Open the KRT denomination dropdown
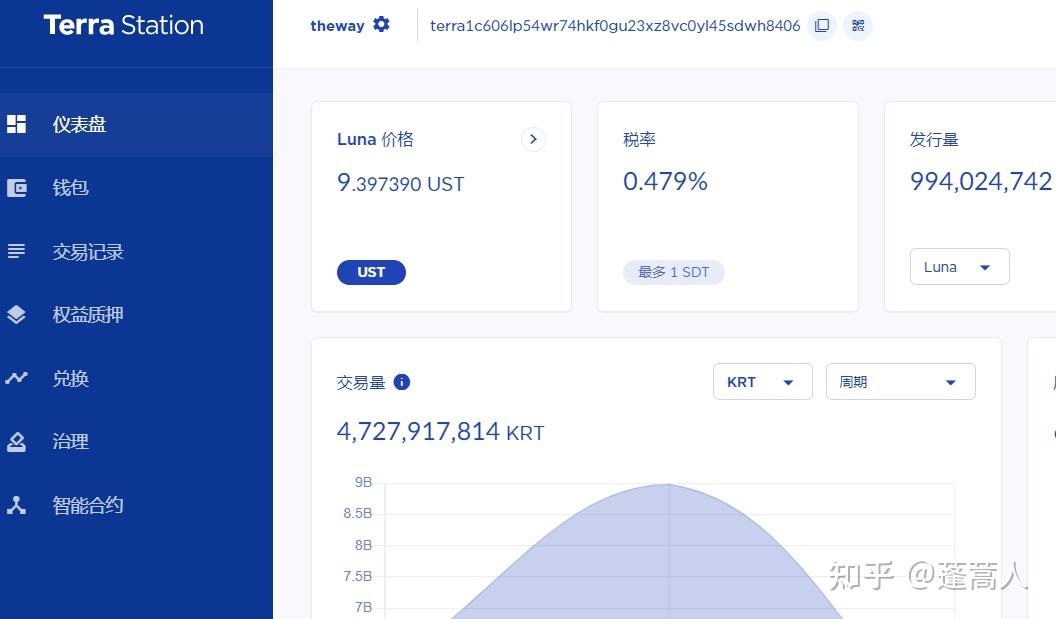The image size is (1056, 619). (x=762, y=381)
